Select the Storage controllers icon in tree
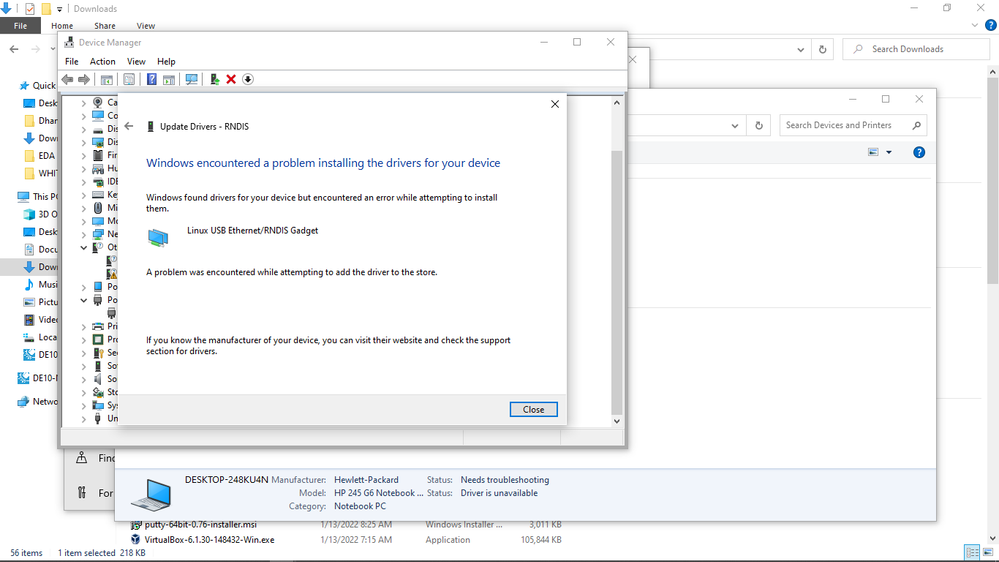The width and height of the screenshot is (999, 562). pyautogui.click(x=97, y=392)
